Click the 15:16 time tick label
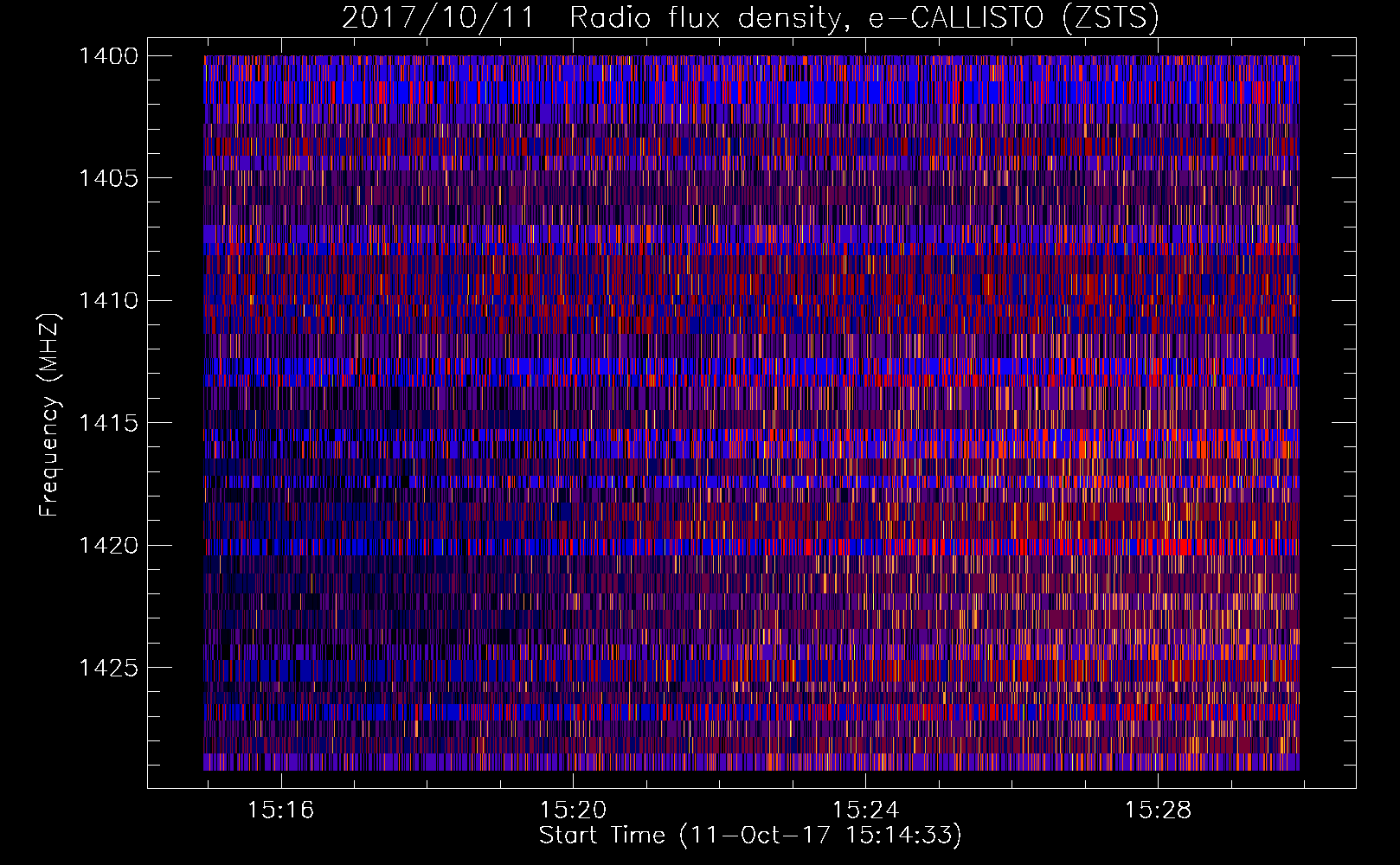 click(x=280, y=811)
